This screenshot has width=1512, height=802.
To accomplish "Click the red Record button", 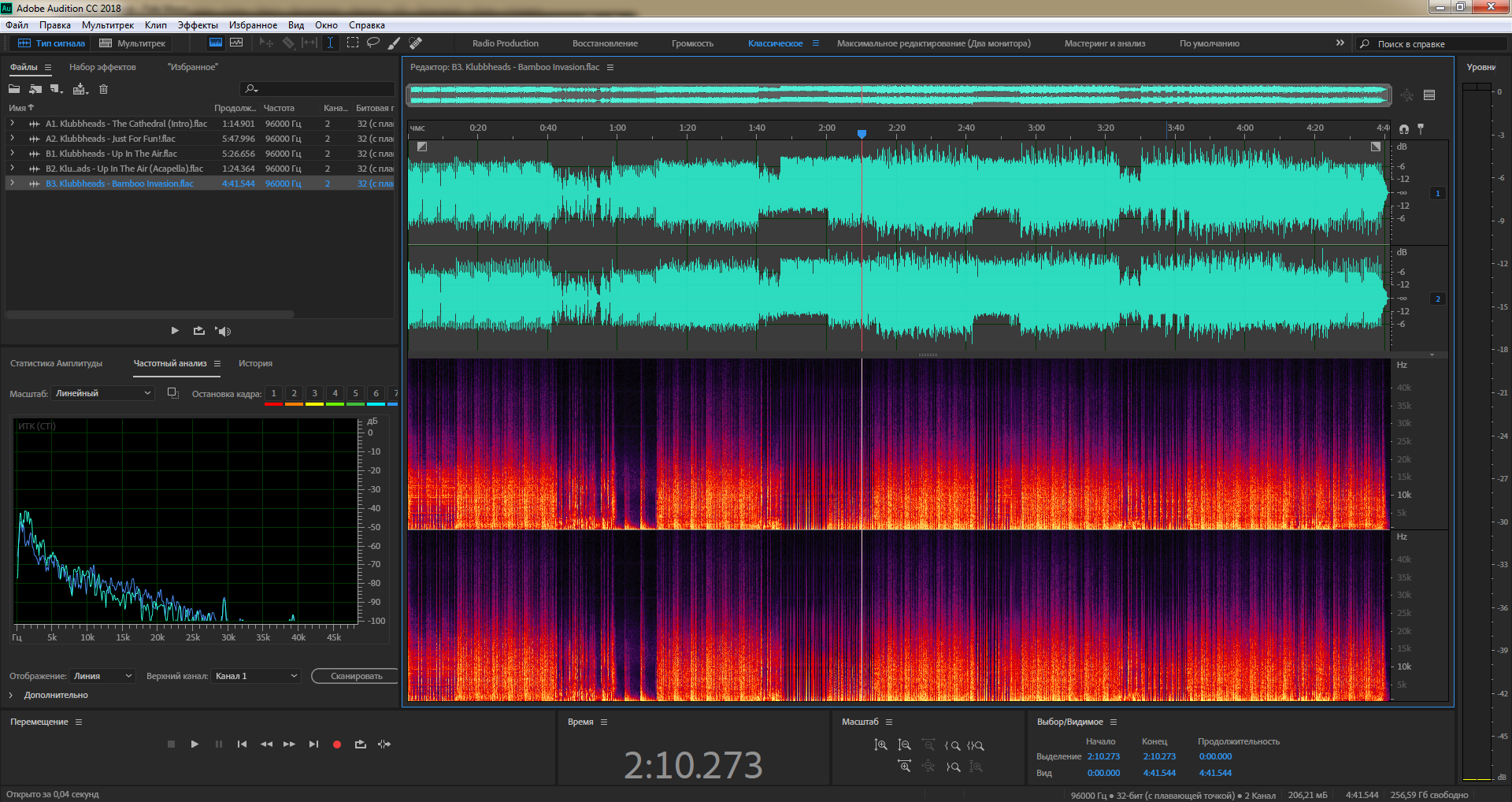I will click(337, 744).
